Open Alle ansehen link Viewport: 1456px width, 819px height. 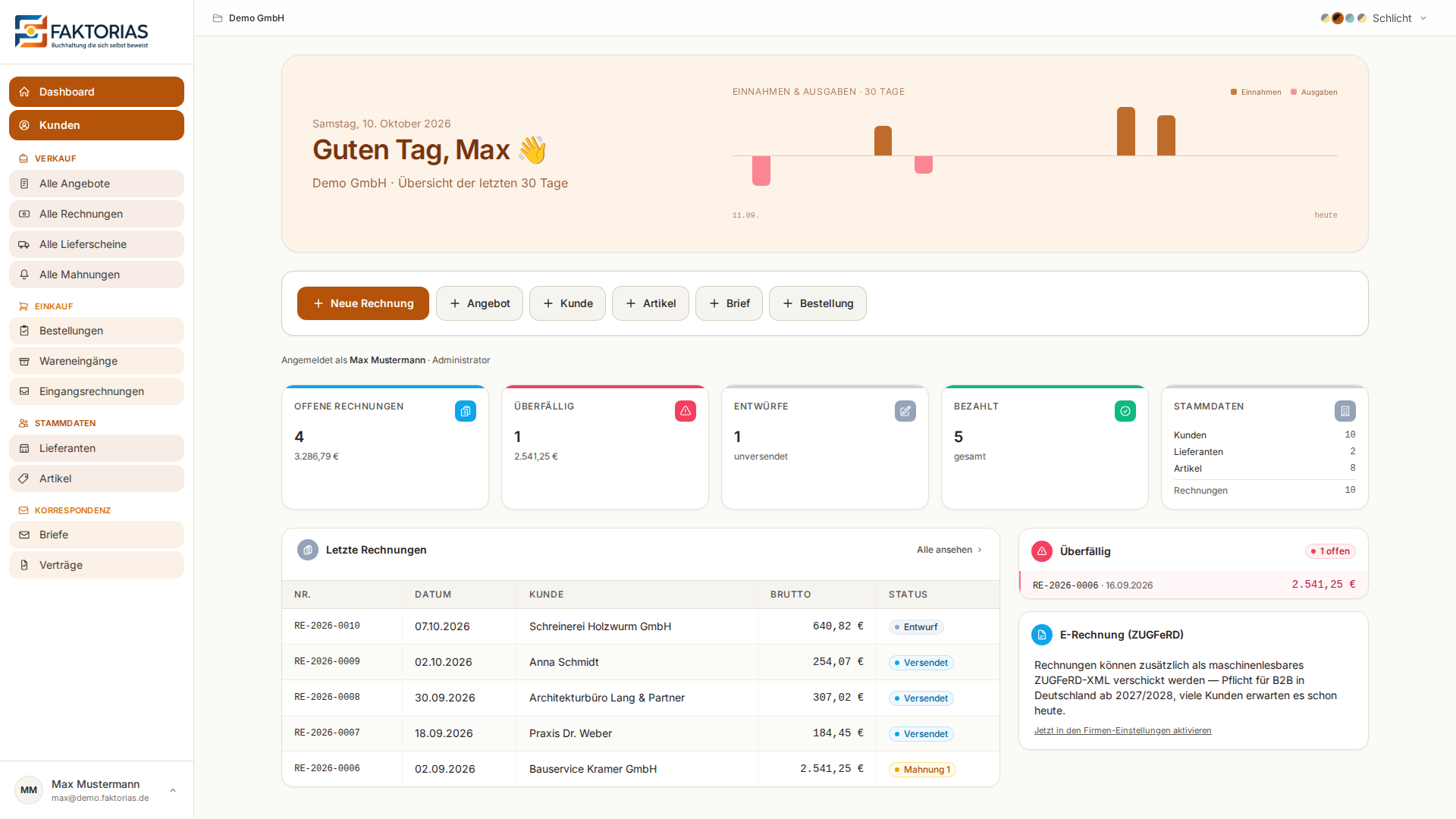(949, 550)
